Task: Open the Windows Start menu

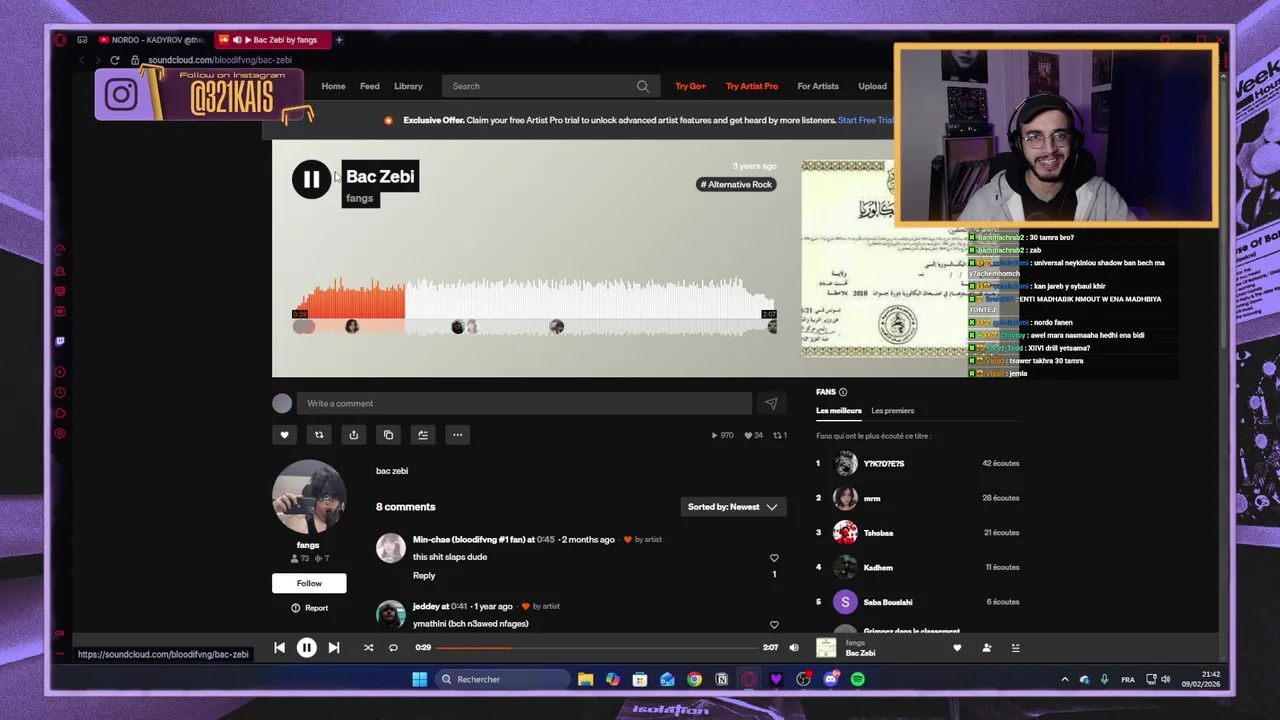Action: tap(419, 680)
